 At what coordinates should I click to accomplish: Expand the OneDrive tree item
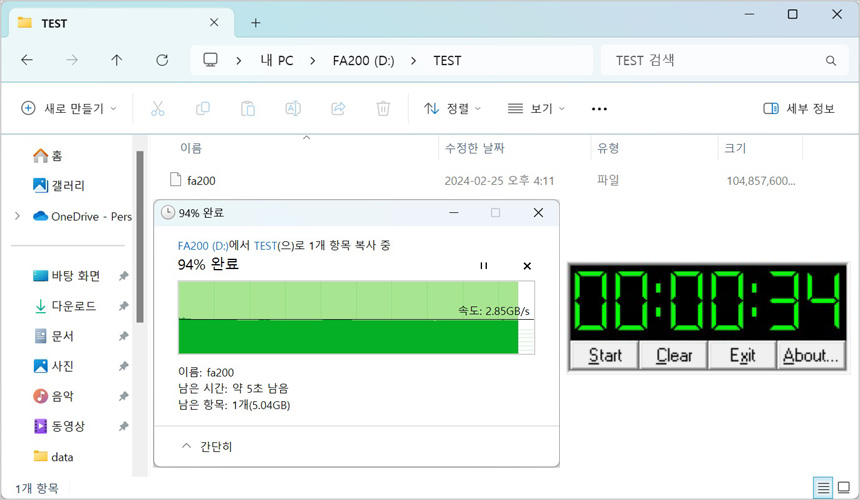pyautogui.click(x=17, y=216)
